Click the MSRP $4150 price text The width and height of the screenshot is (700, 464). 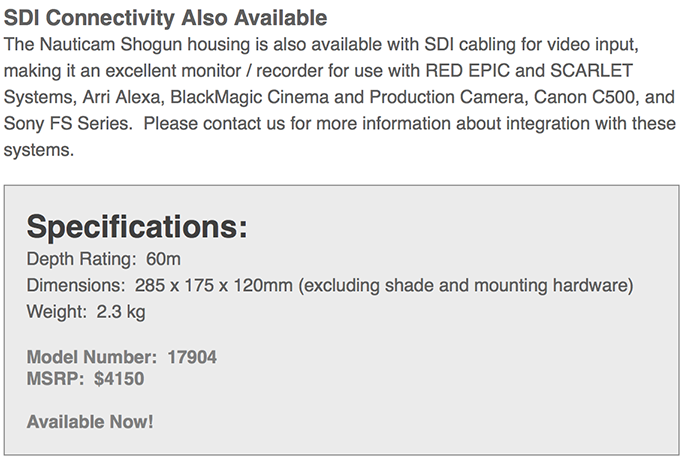(x=85, y=379)
